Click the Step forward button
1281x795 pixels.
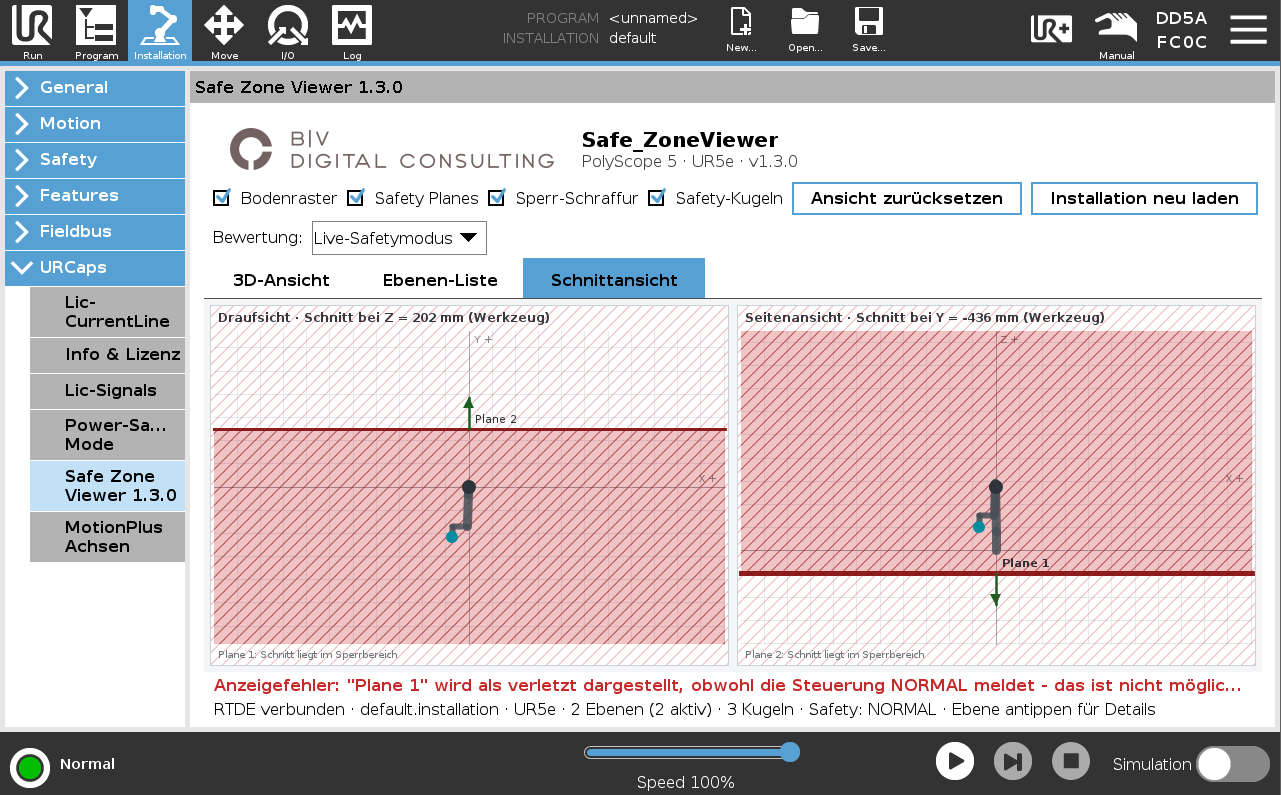1013,761
